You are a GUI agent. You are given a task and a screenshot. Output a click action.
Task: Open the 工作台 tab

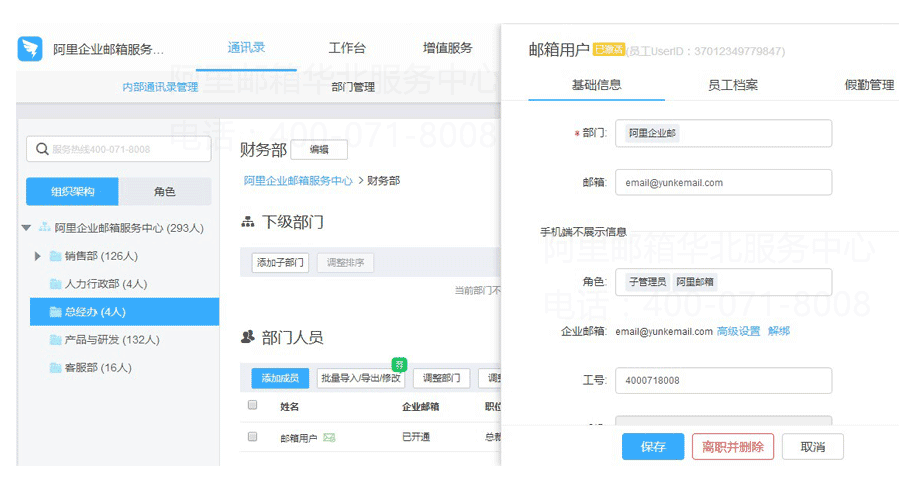347,48
